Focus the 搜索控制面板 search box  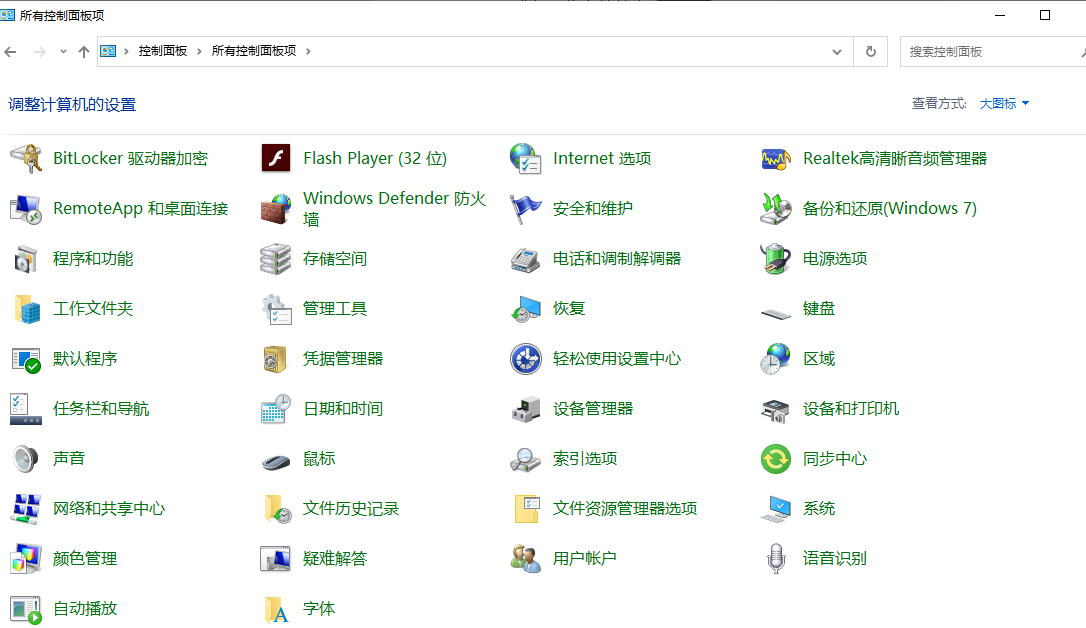point(992,52)
